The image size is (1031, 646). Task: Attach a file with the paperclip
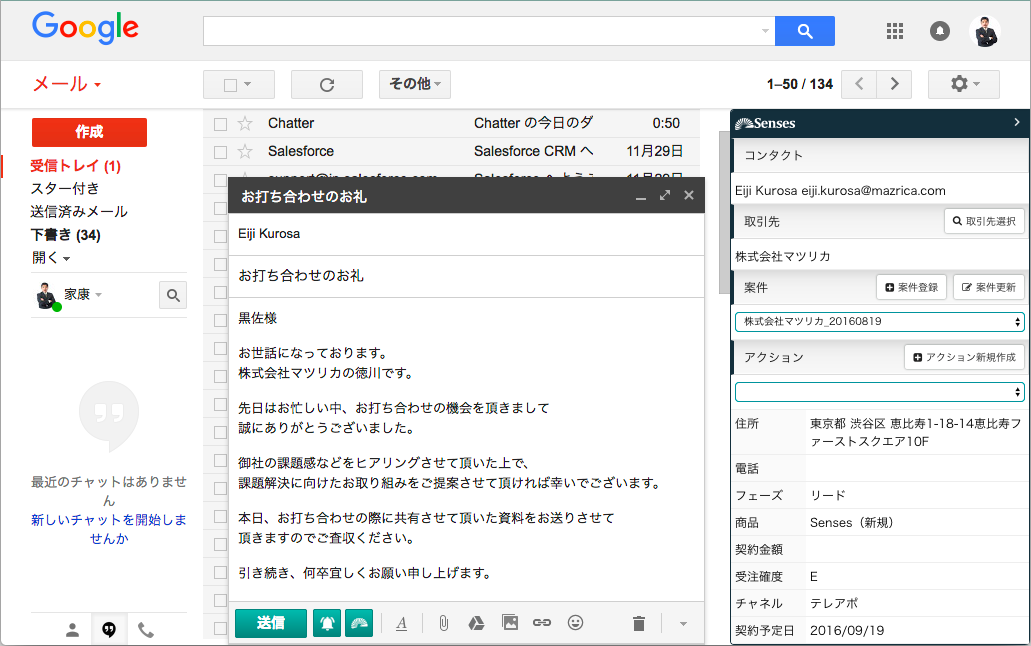[444, 623]
